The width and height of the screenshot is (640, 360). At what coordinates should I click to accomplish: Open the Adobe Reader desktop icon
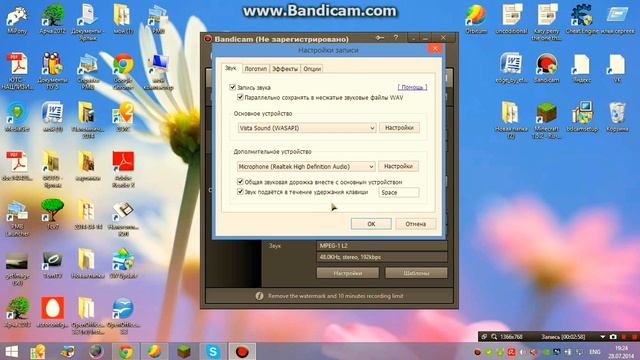(x=123, y=168)
